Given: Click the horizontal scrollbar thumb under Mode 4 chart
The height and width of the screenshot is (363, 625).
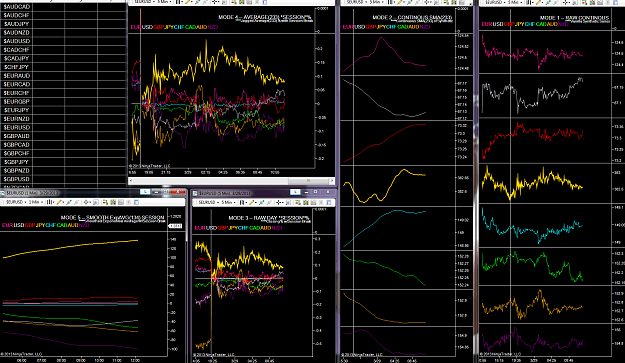Looking at the screenshot, I should 309,181.
